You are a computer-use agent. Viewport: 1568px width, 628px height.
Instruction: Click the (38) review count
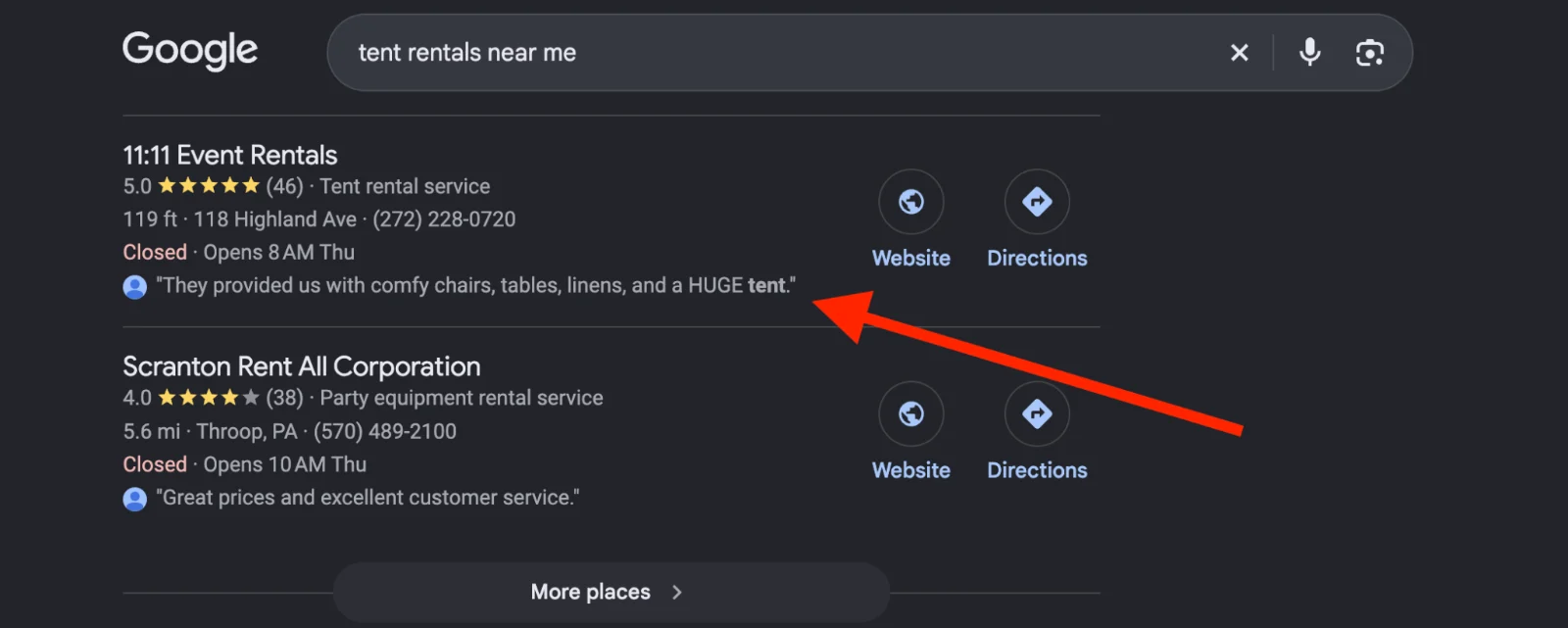point(284,398)
